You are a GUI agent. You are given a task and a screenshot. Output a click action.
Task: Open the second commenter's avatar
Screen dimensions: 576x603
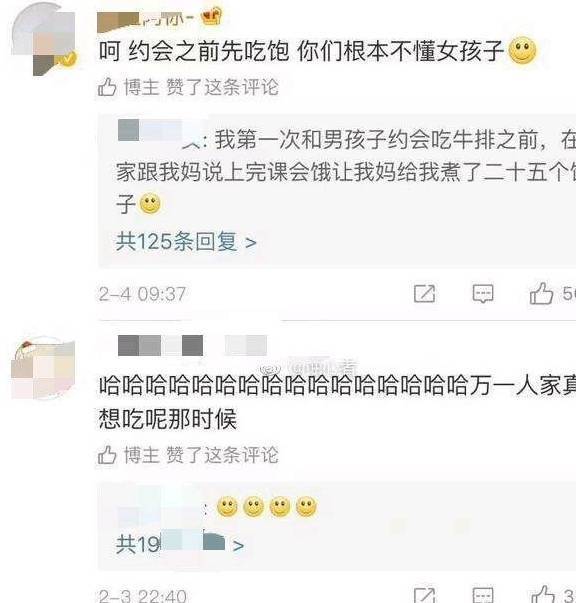pyautogui.click(x=43, y=368)
